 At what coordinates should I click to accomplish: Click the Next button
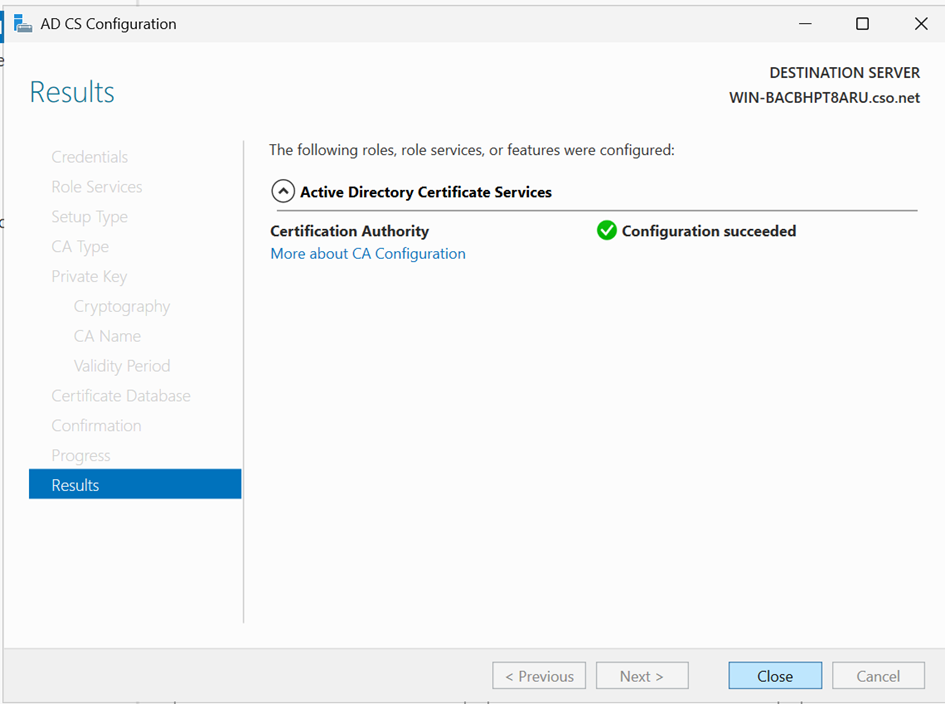pyautogui.click(x=642, y=676)
